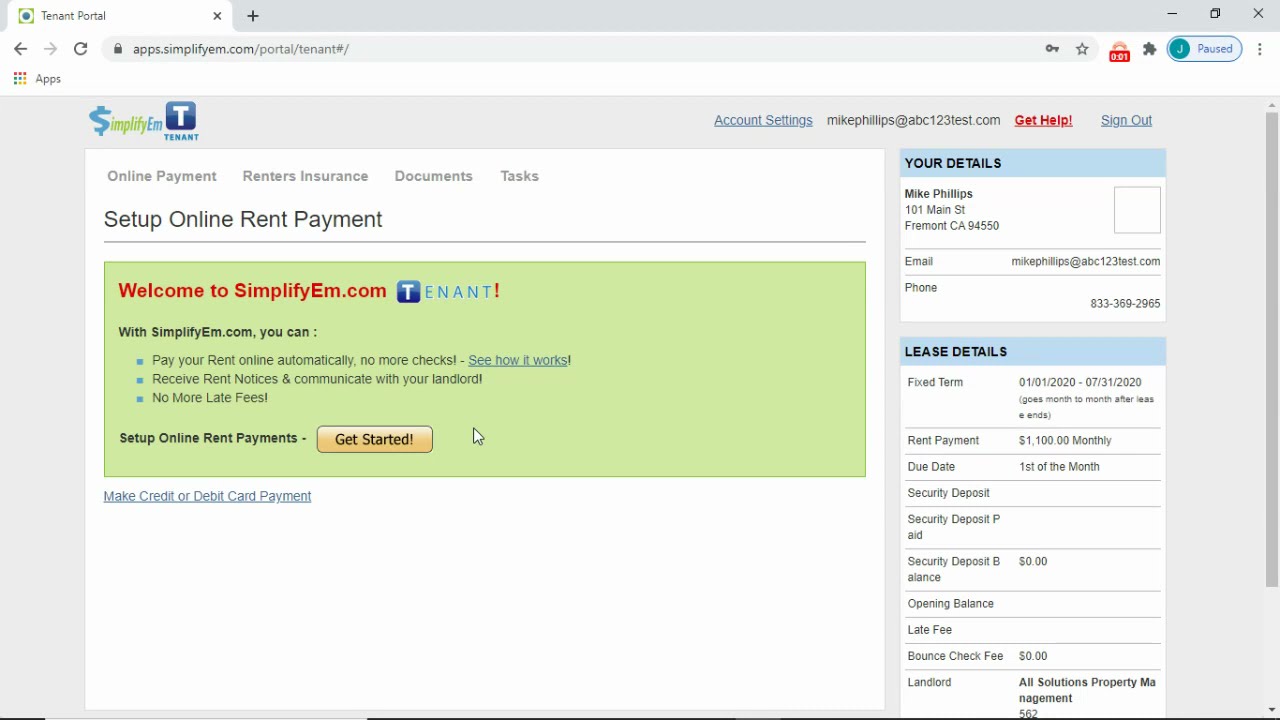This screenshot has height=720, width=1280.
Task: Click the red recorder extension icon
Action: (x=1119, y=51)
